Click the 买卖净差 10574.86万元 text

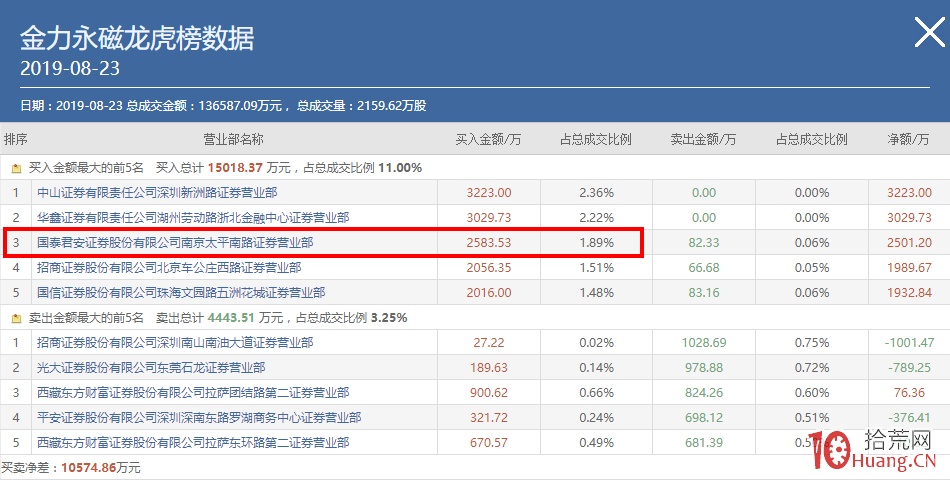pos(70,468)
